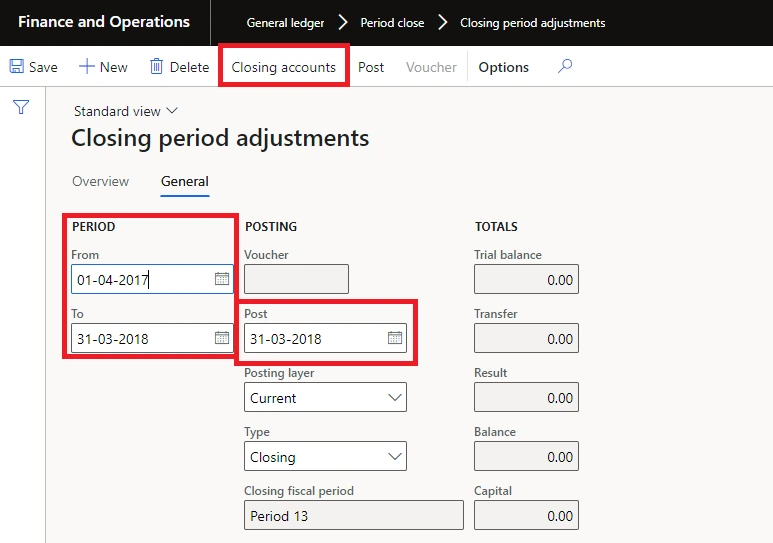Click the Finance and Operations title
The width and height of the screenshot is (773, 543).
point(104,22)
